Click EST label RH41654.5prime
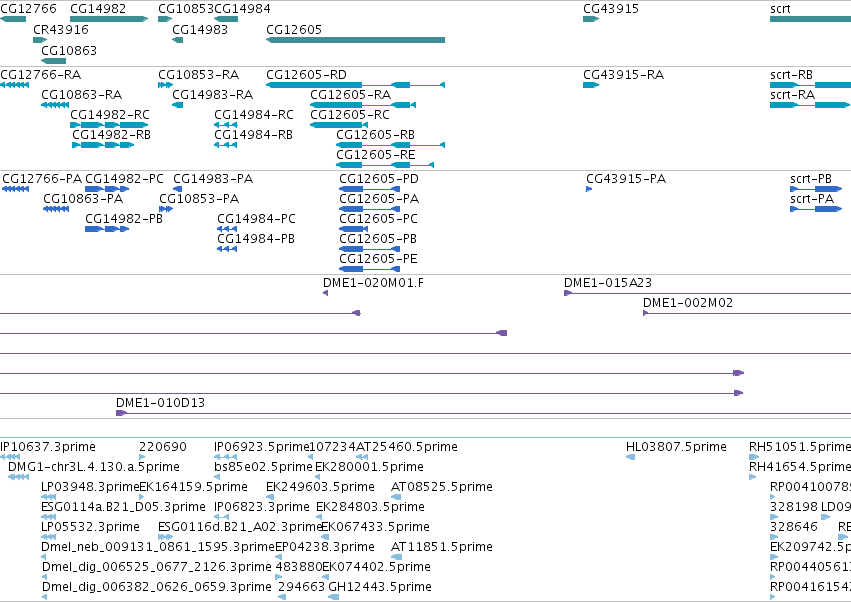Screen dimensions: 851x602 (800, 467)
